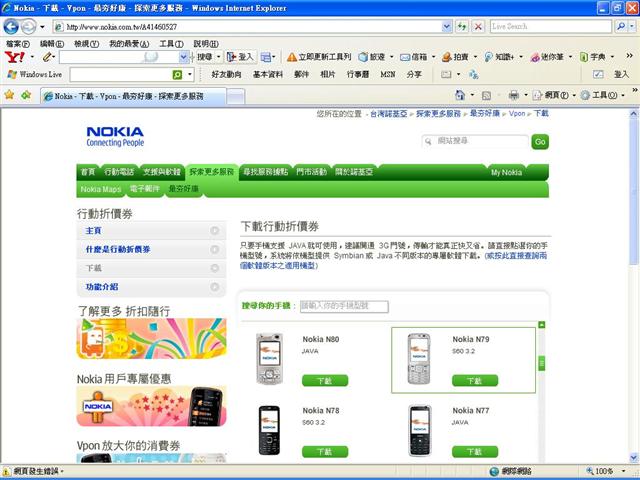Open 功能介紹 sidebar link
The width and height of the screenshot is (640, 480).
102,287
